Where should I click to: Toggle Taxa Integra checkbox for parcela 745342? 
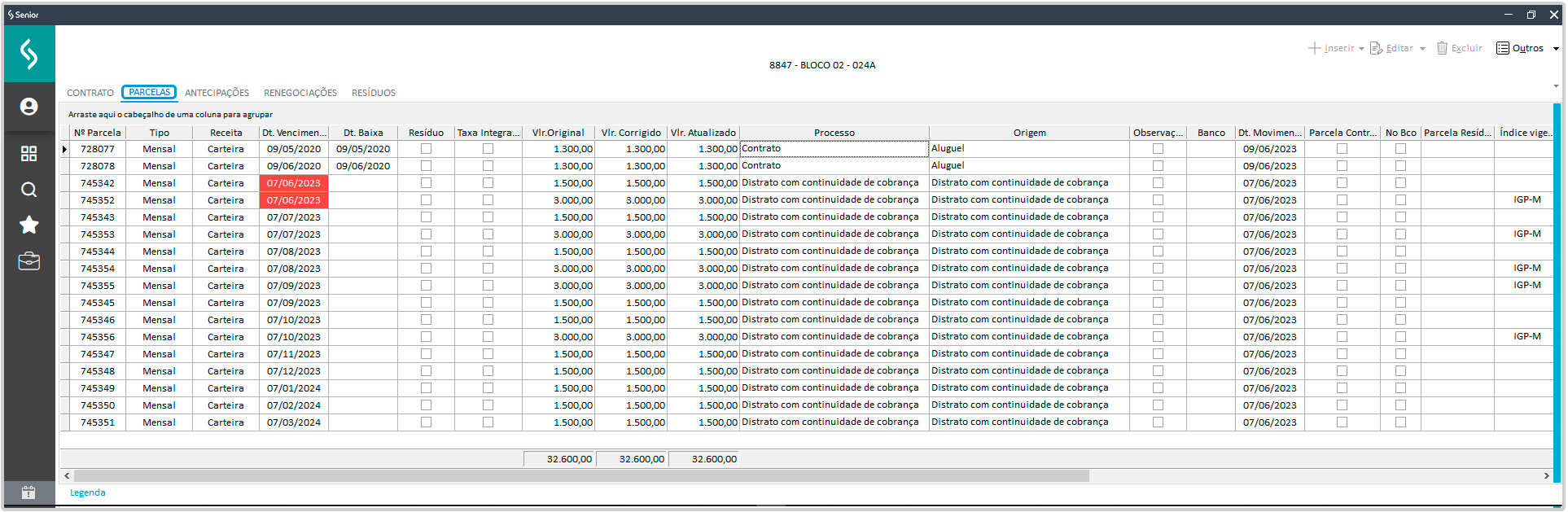tap(488, 183)
